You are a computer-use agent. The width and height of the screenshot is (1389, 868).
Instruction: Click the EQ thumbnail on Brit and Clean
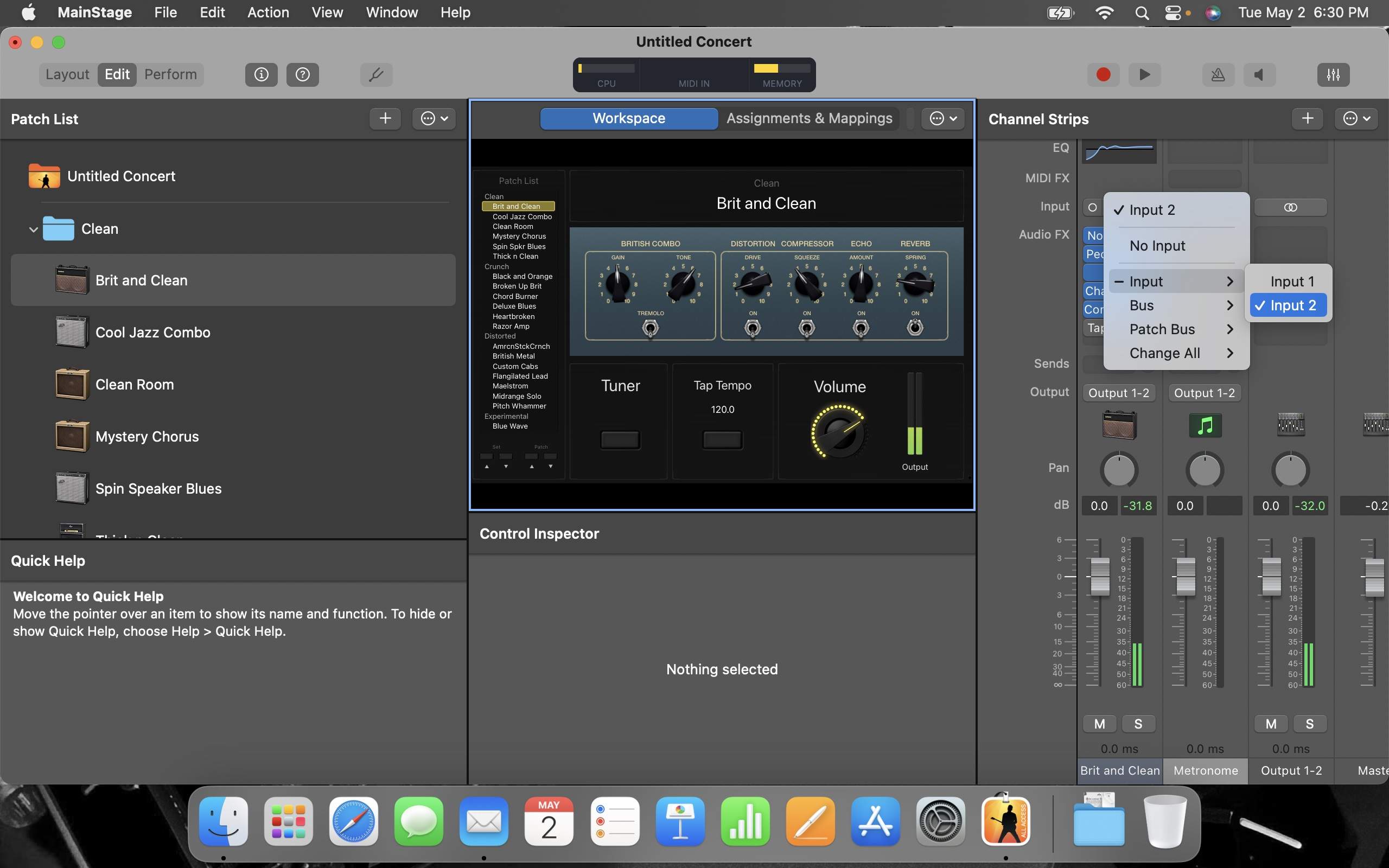click(x=1119, y=151)
